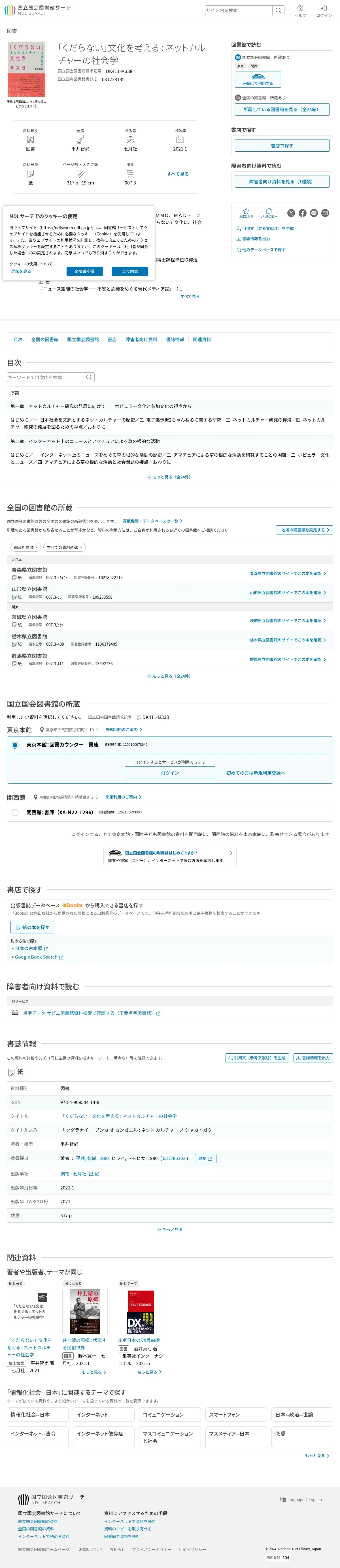Click ログイン button in holdings section
340x1568 pixels.
click(x=170, y=773)
